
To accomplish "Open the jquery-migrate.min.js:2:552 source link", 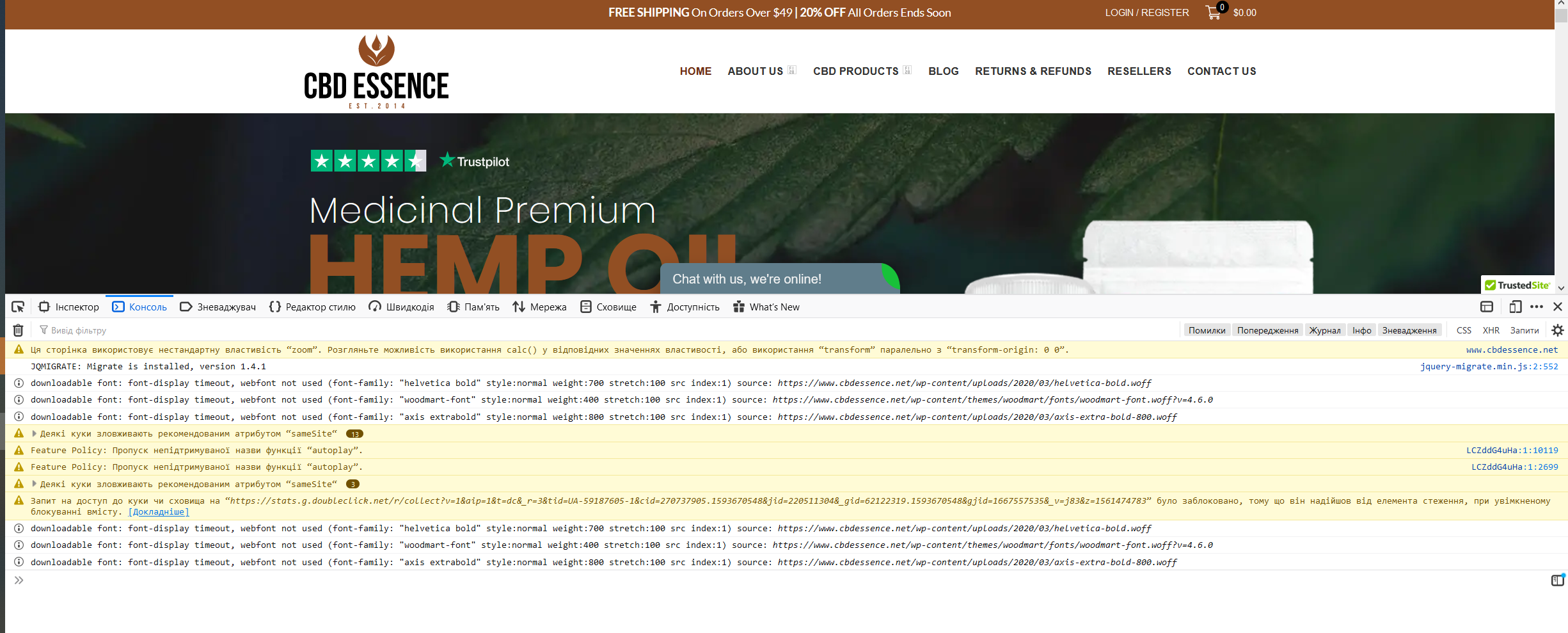I will (x=1489, y=367).
